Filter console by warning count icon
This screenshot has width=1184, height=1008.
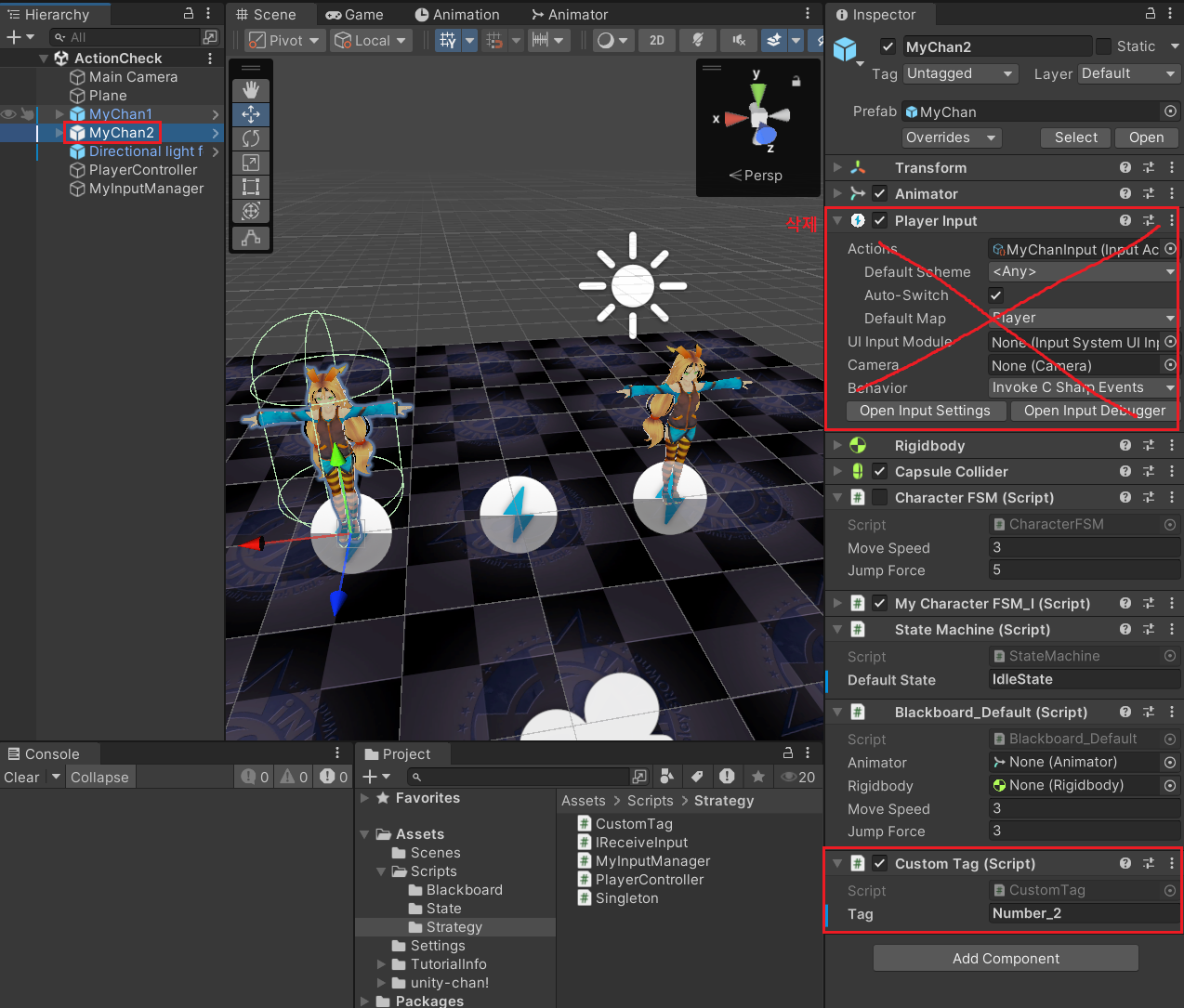(x=295, y=777)
